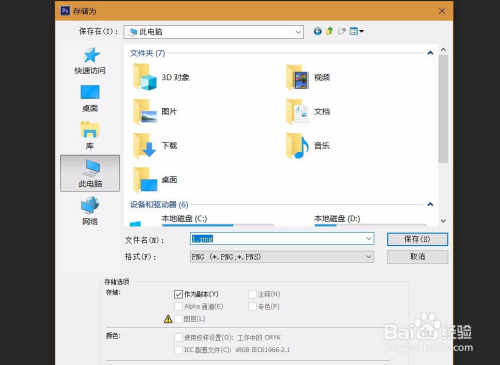The height and width of the screenshot is (365, 500).
Task: Select the 图片 folder
Action: pyautogui.click(x=155, y=112)
